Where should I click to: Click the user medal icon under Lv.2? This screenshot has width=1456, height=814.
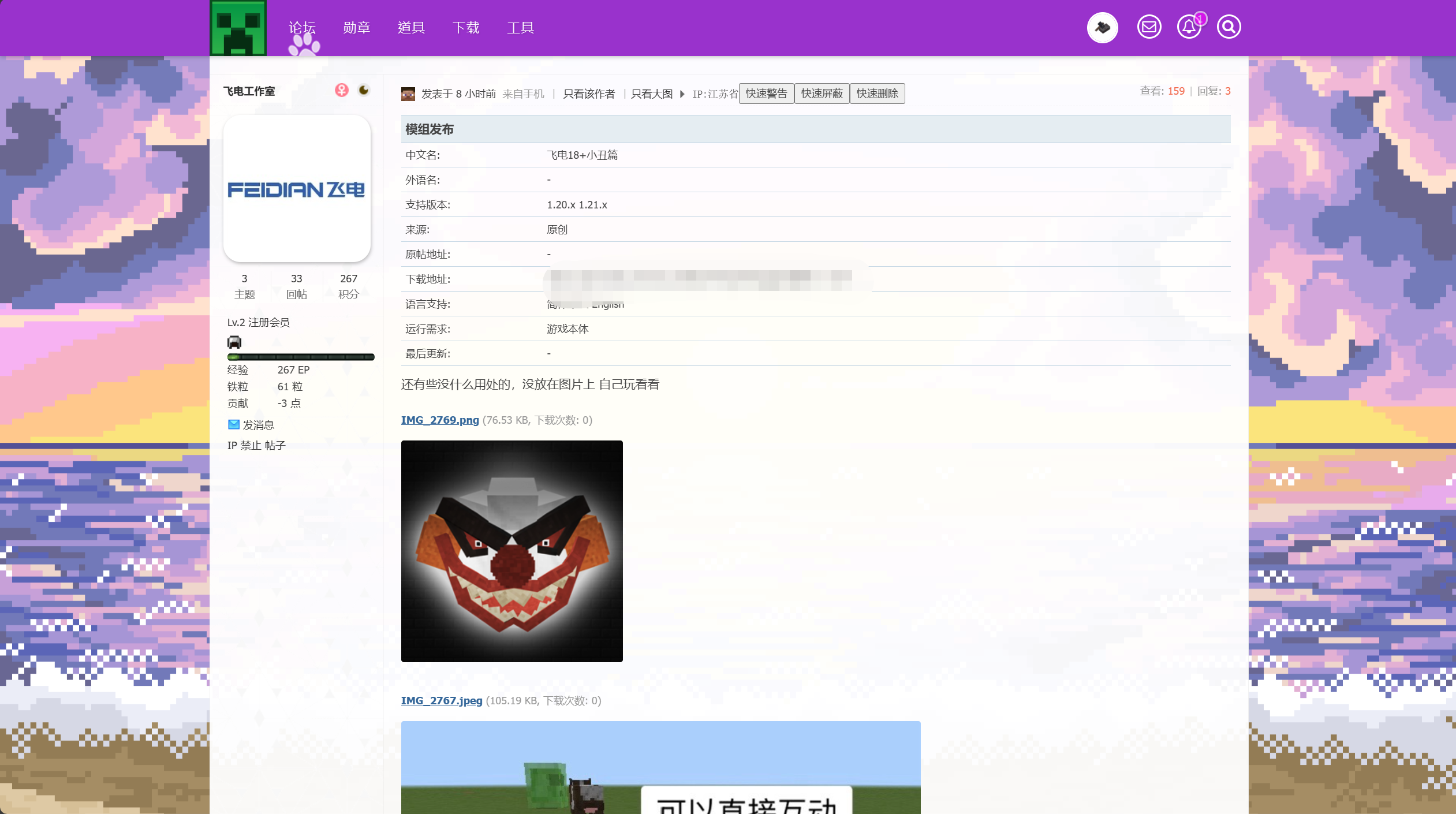coord(234,342)
